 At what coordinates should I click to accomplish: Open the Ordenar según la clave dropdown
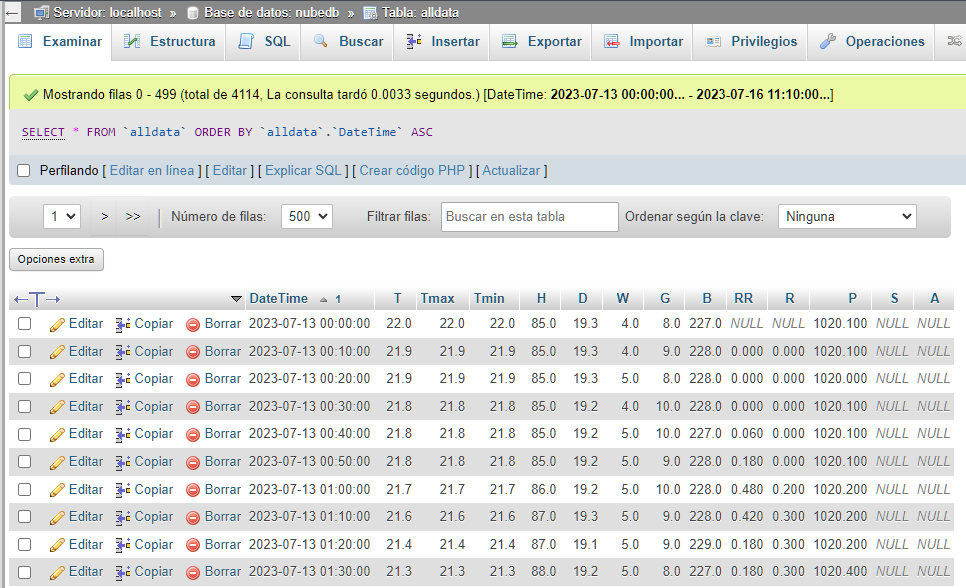[x=847, y=216]
